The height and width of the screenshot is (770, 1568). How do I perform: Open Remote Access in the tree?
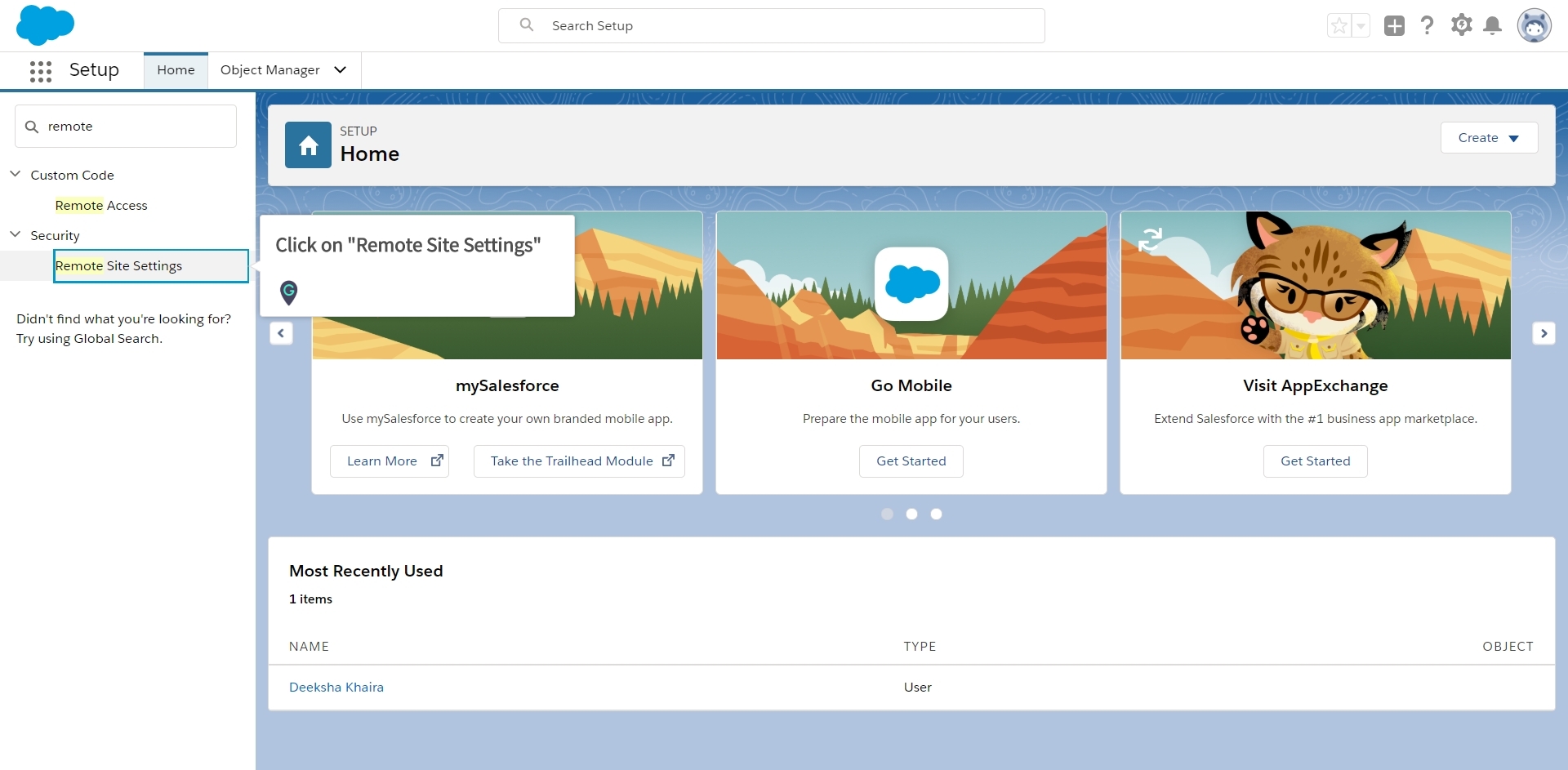tap(101, 206)
